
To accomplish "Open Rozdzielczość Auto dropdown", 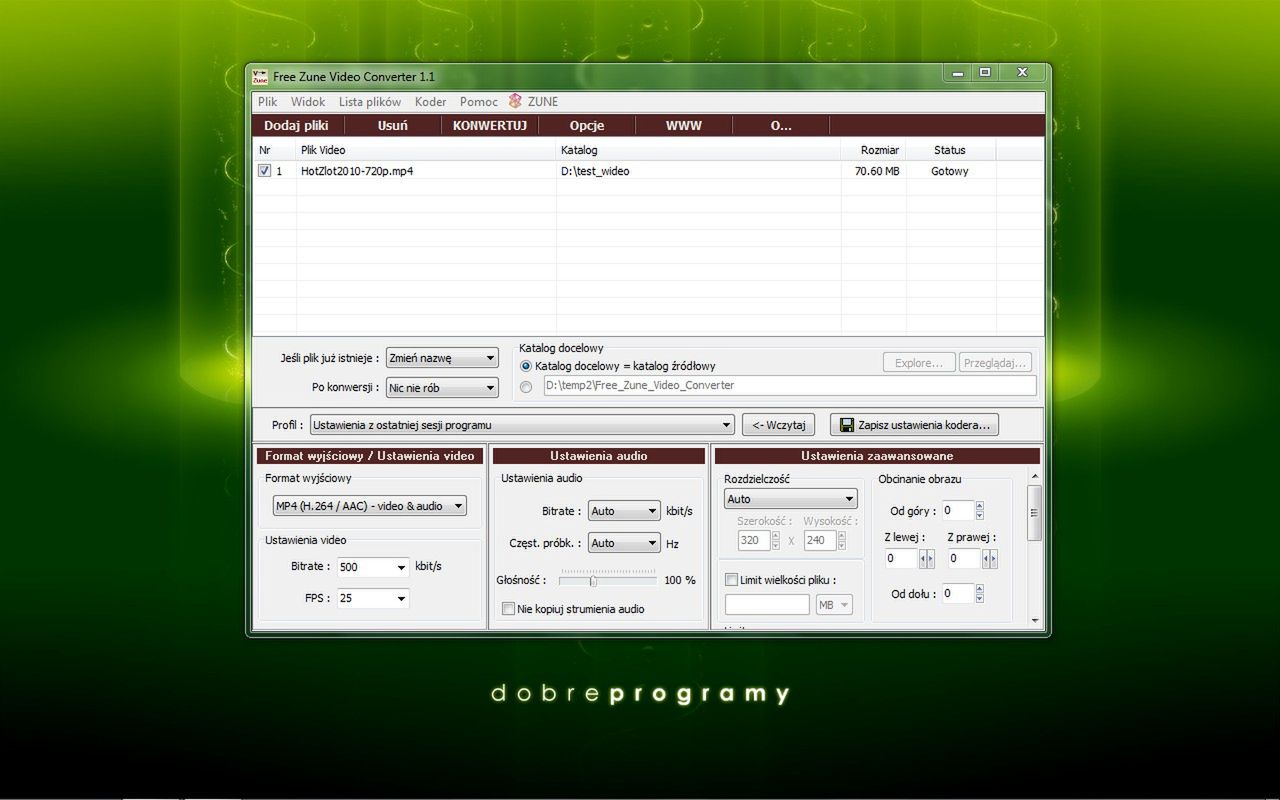I will (791, 499).
